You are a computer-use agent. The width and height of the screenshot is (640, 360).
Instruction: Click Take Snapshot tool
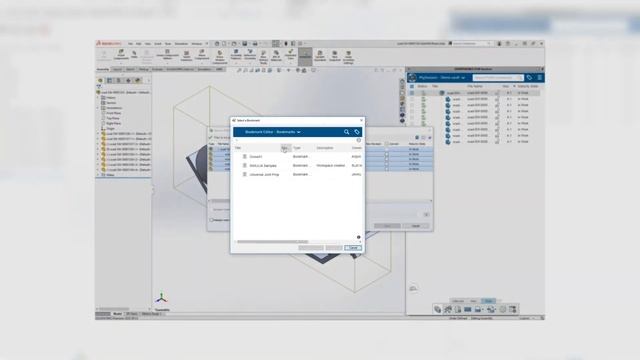click(x=335, y=56)
